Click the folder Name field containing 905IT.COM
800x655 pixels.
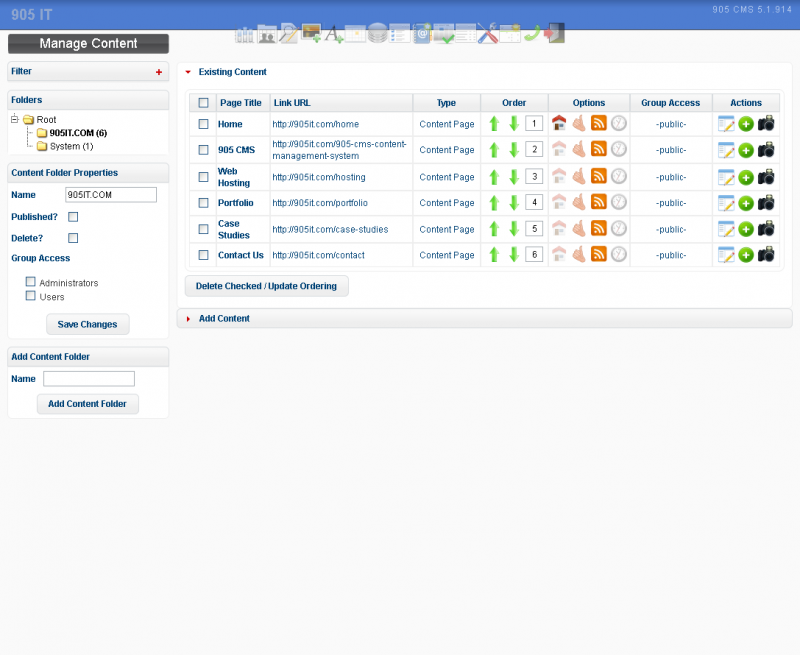[111, 194]
